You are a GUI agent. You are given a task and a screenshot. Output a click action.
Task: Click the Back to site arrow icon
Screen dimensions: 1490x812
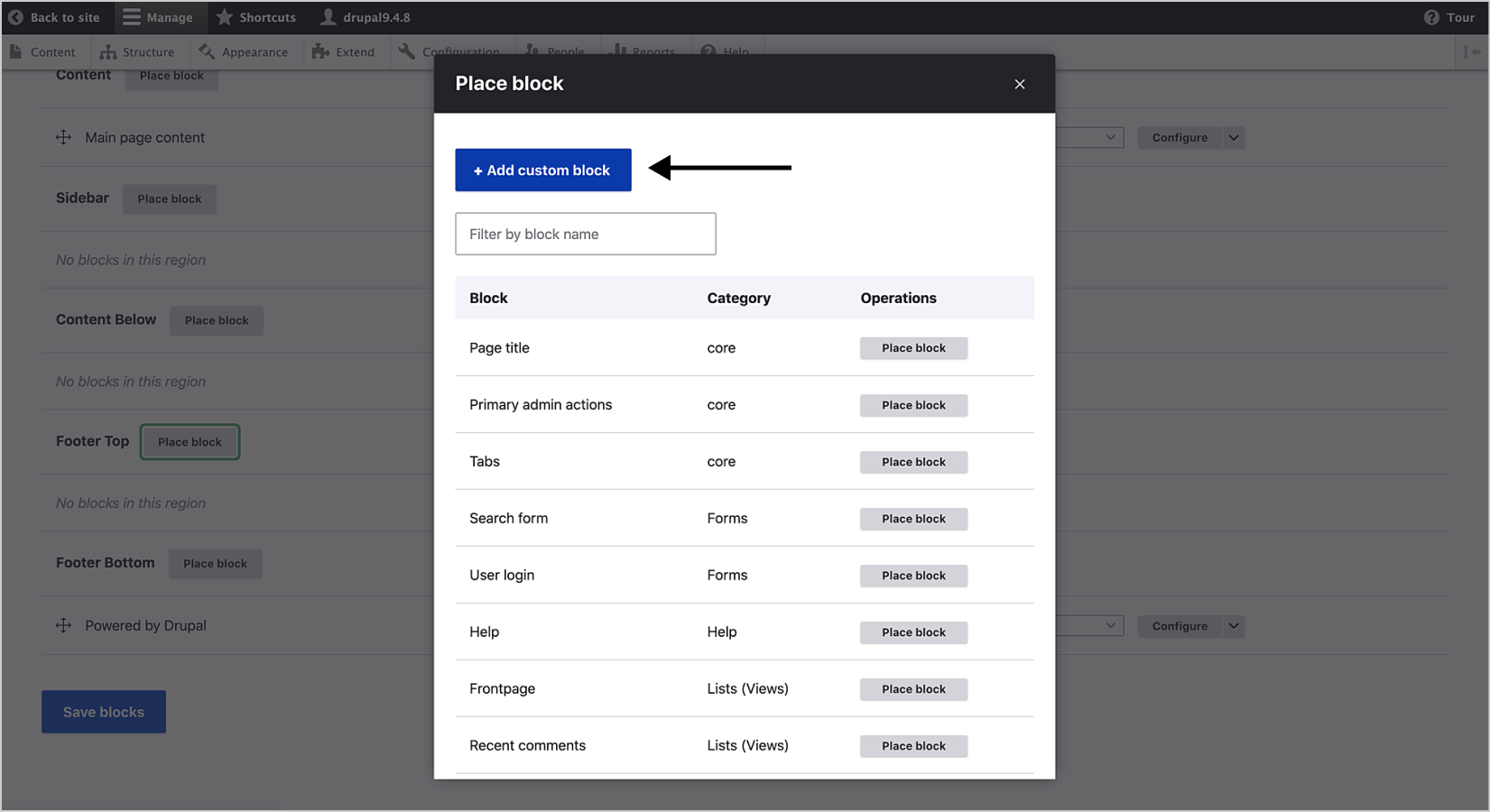click(15, 17)
